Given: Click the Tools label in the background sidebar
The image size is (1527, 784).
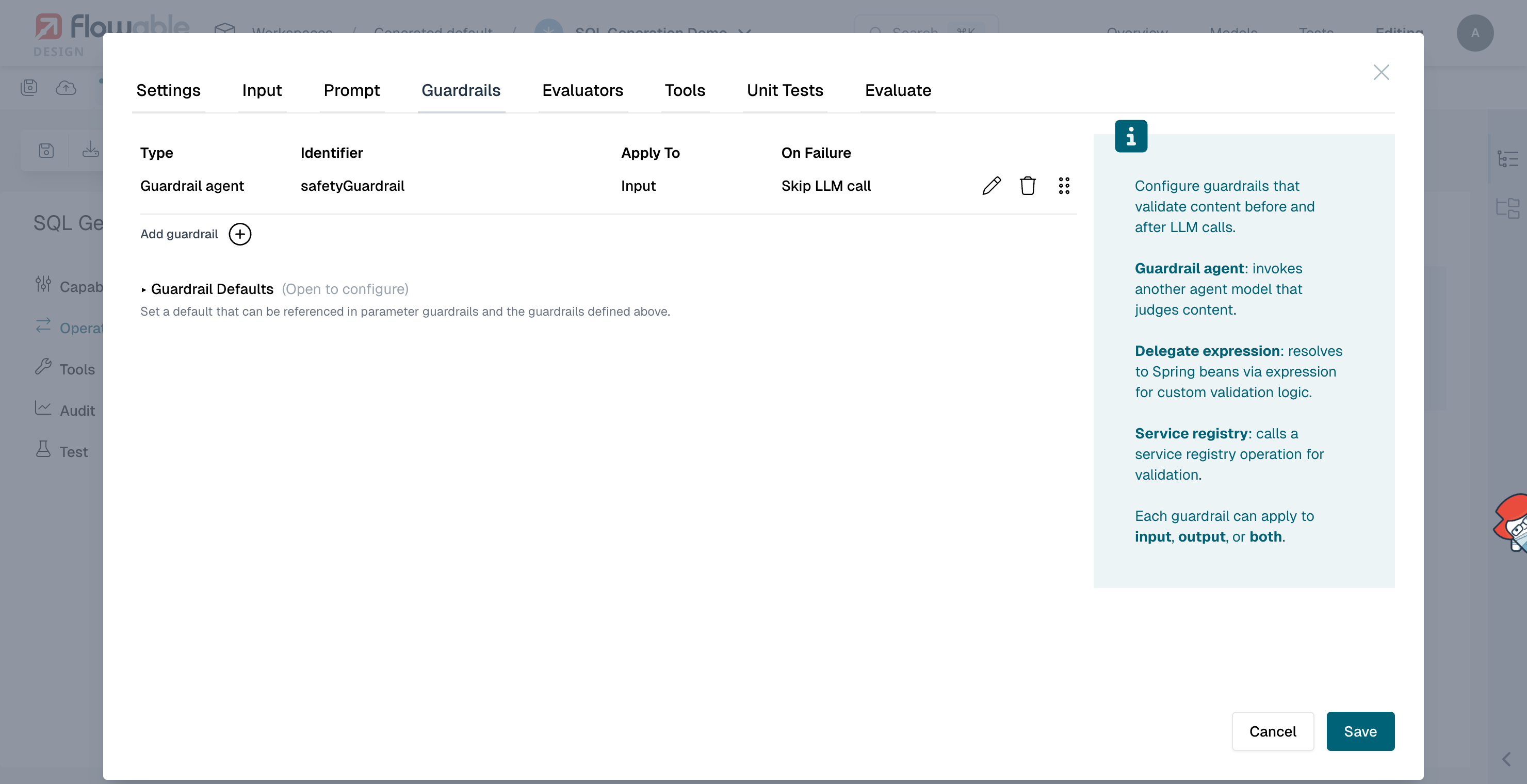Looking at the screenshot, I should click(x=77, y=369).
